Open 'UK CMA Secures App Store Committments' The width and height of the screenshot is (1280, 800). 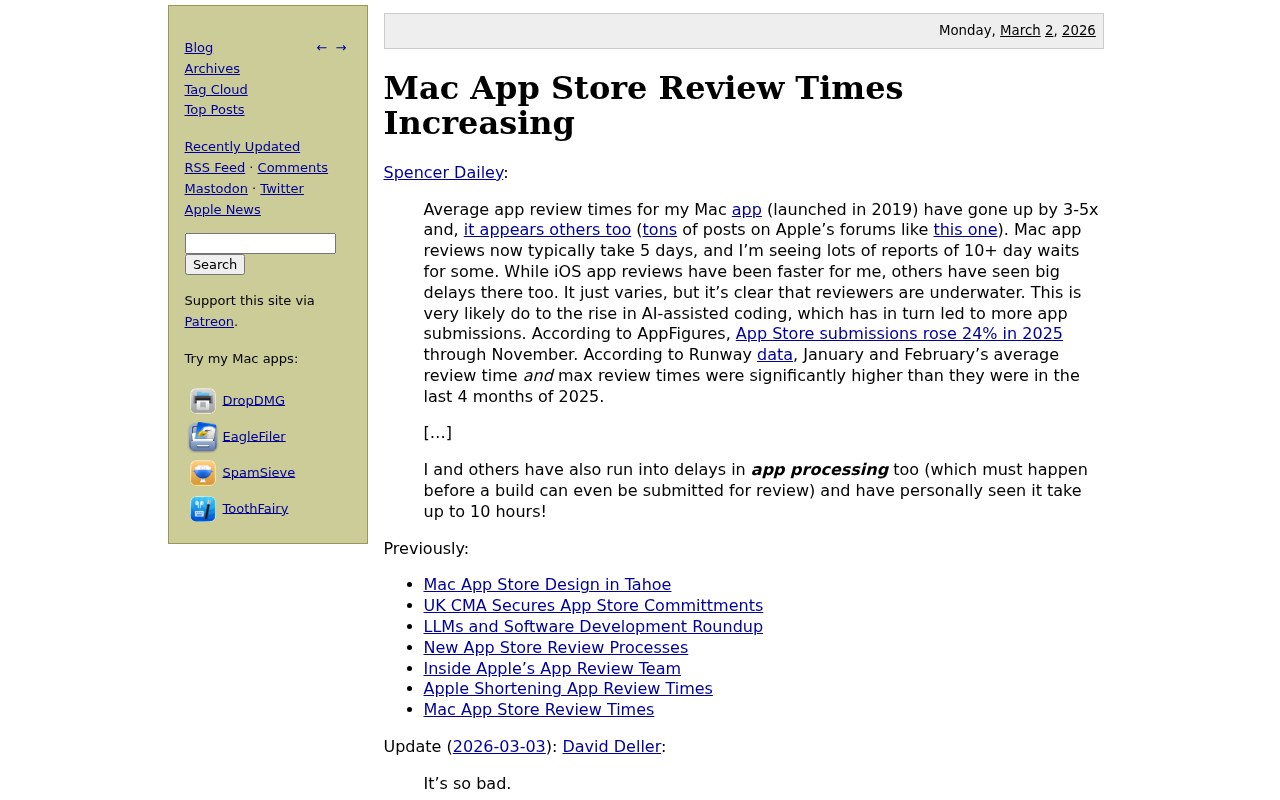point(593,606)
